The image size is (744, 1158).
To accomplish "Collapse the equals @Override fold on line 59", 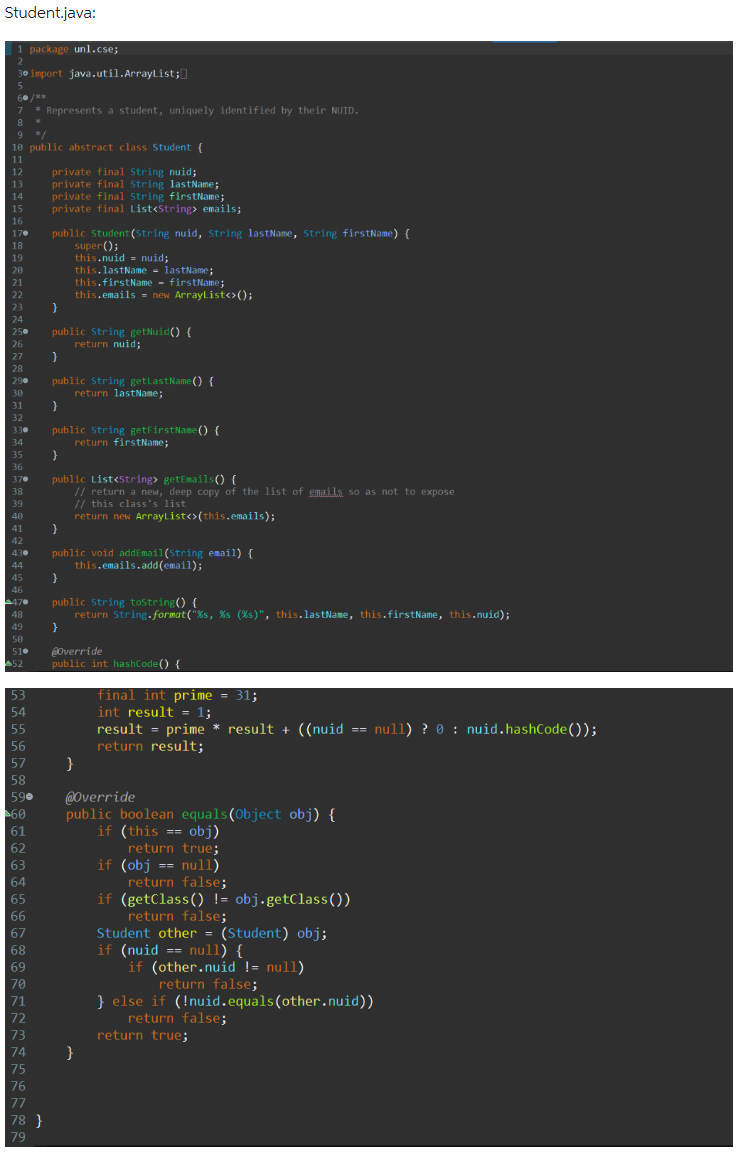I will tap(30, 797).
